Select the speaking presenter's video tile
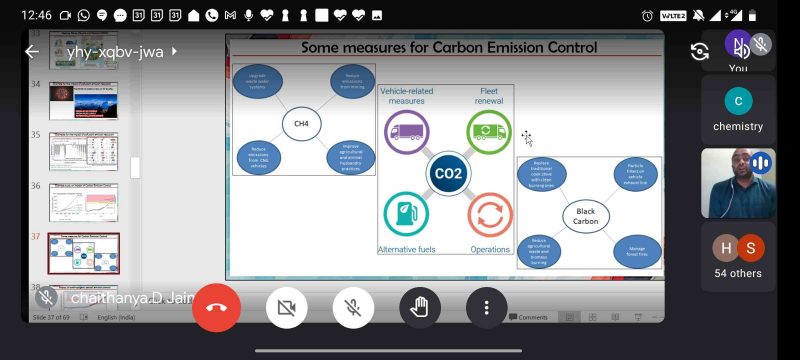This screenshot has height=360, width=800. pyautogui.click(x=738, y=184)
